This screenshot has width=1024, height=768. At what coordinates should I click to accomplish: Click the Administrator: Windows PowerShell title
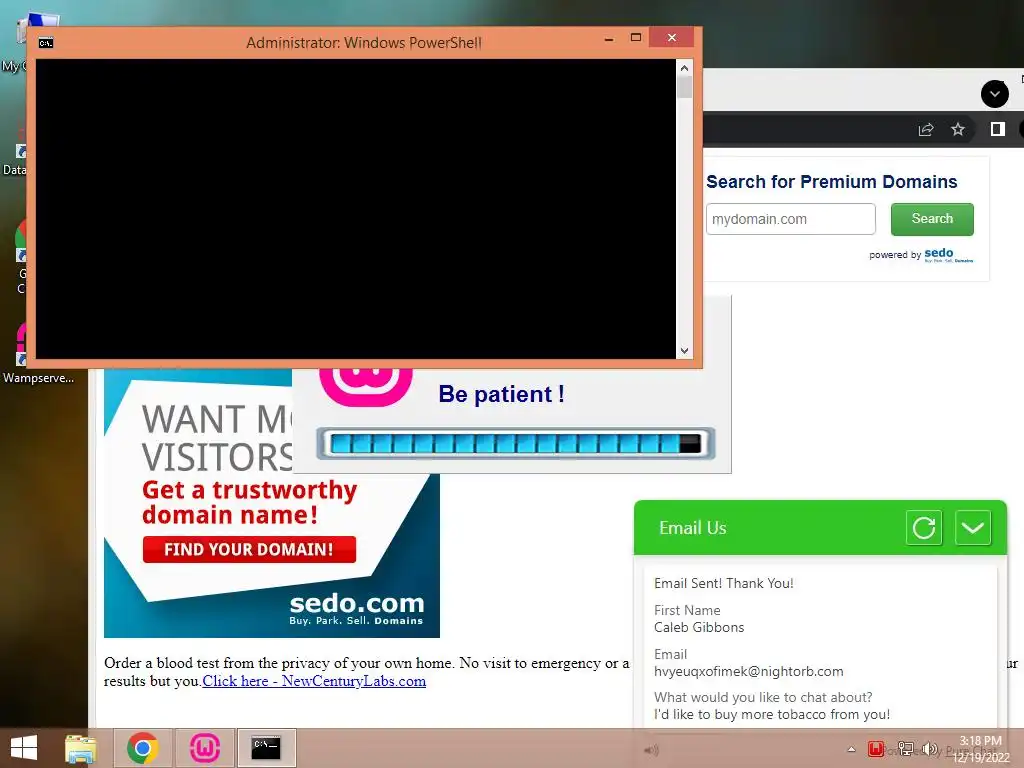pyautogui.click(x=364, y=43)
